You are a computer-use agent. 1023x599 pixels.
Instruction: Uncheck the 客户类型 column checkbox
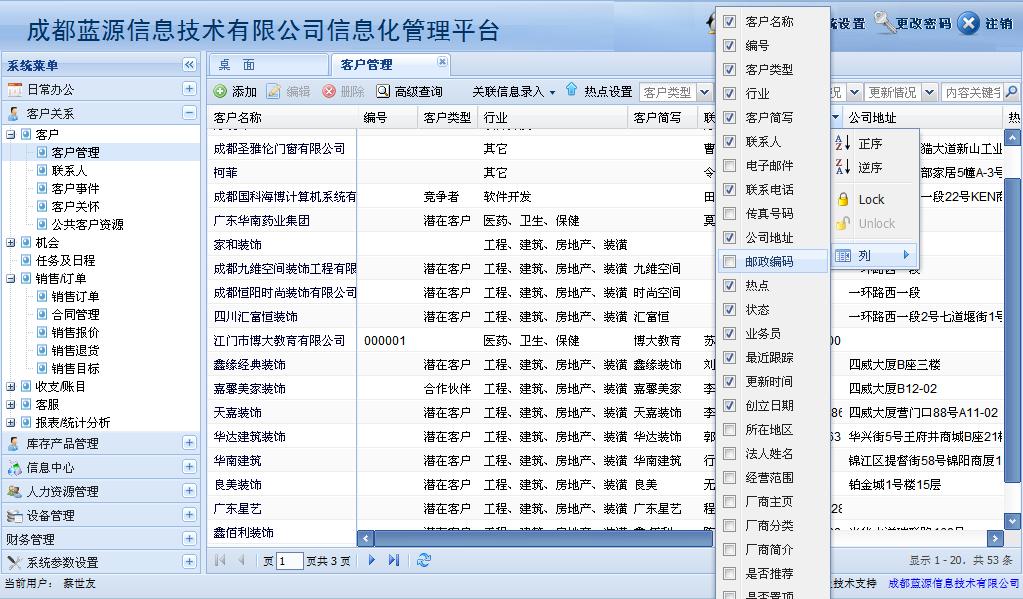(729, 70)
